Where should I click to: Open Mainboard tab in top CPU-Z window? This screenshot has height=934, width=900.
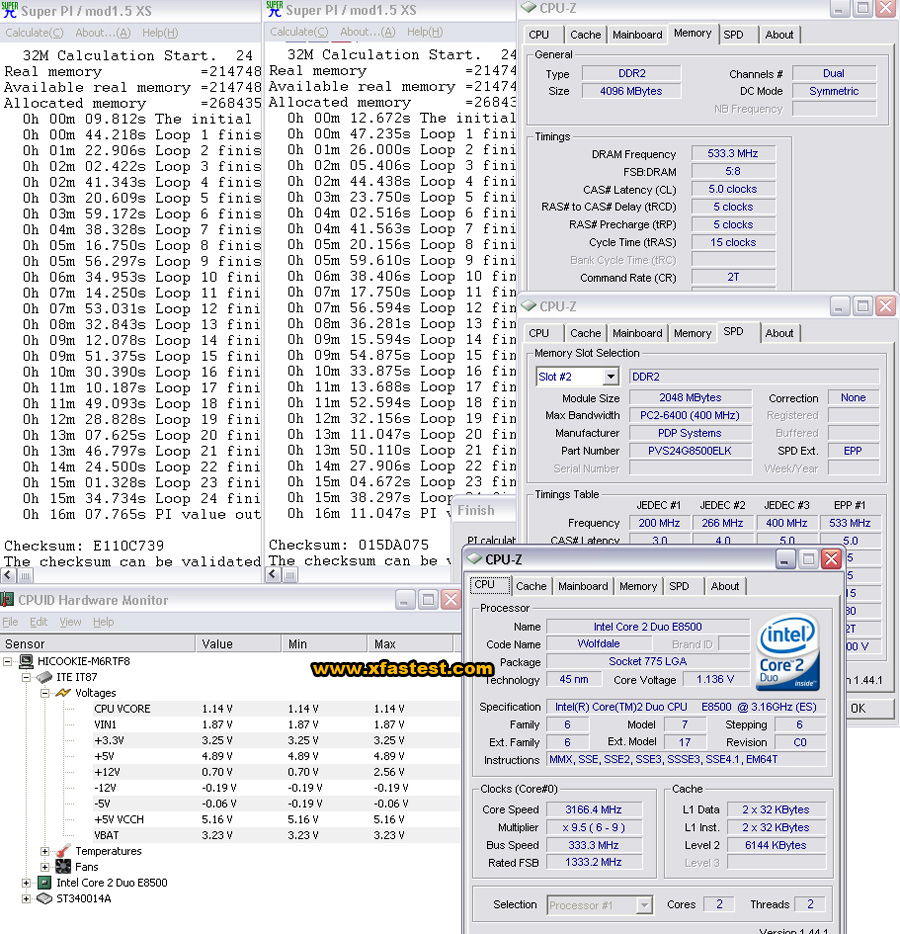click(x=637, y=35)
